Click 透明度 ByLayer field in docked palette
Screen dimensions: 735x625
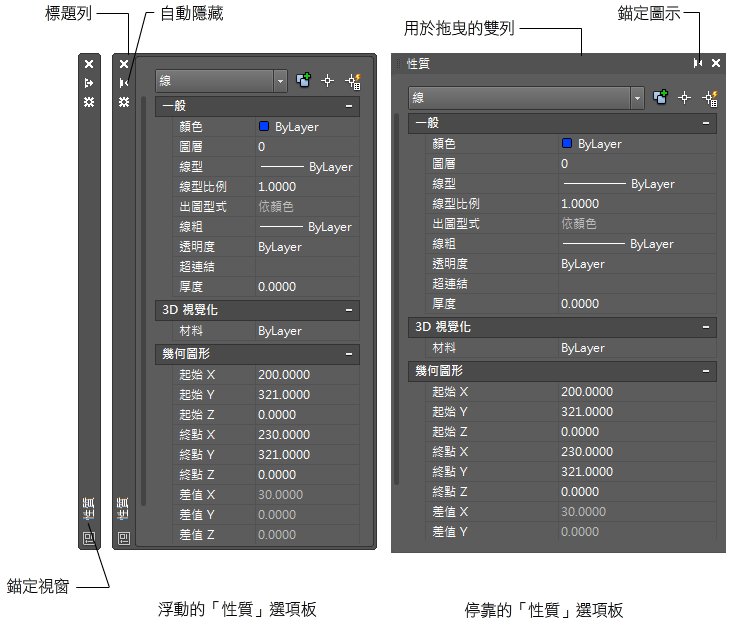[x=638, y=264]
